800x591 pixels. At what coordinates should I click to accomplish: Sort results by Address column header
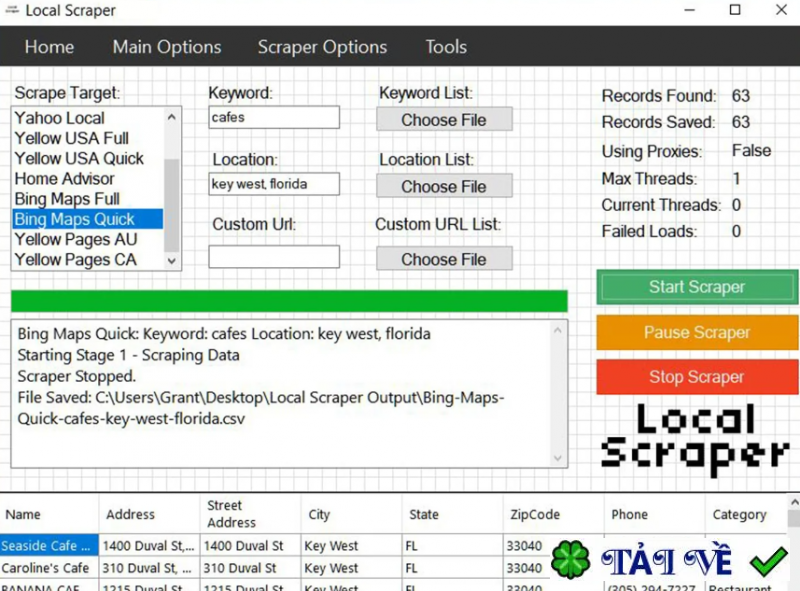[x=149, y=514]
